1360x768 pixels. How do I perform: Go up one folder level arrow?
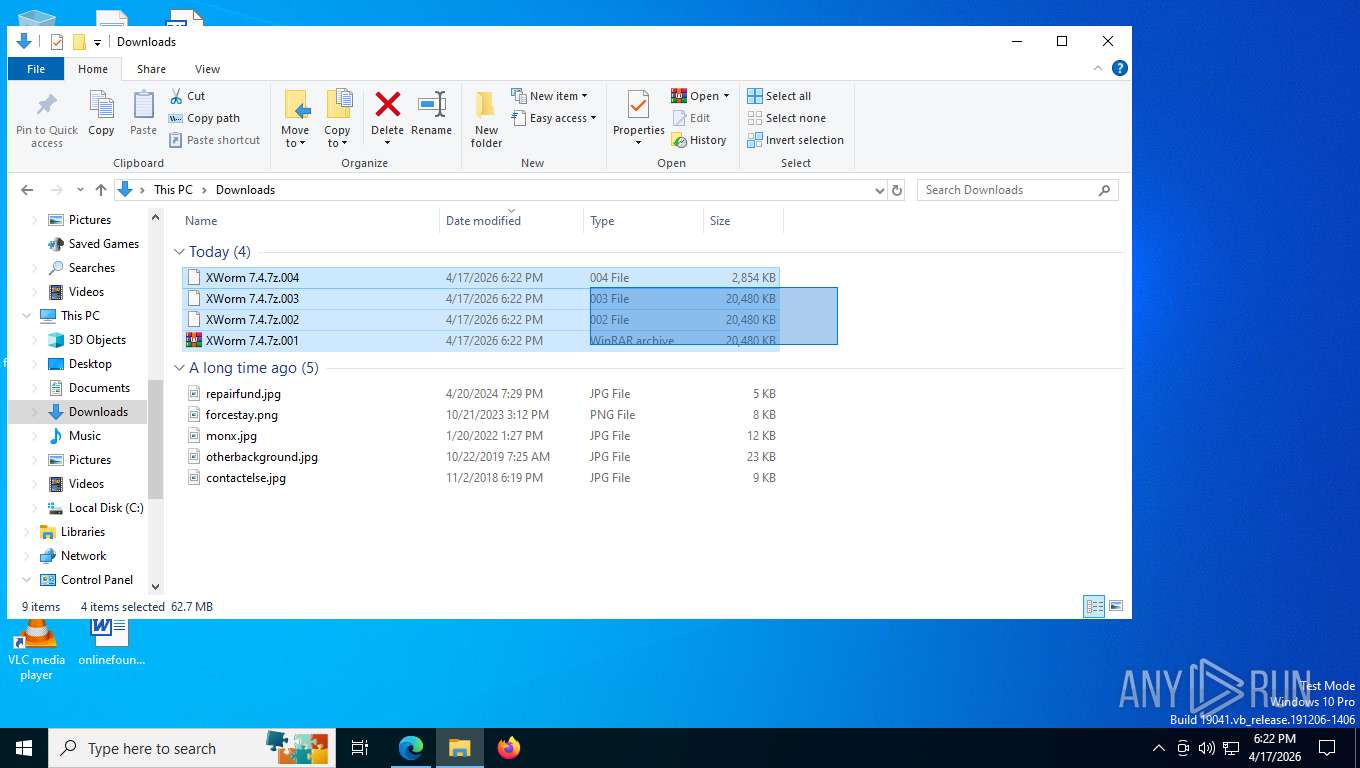pyautogui.click(x=101, y=190)
